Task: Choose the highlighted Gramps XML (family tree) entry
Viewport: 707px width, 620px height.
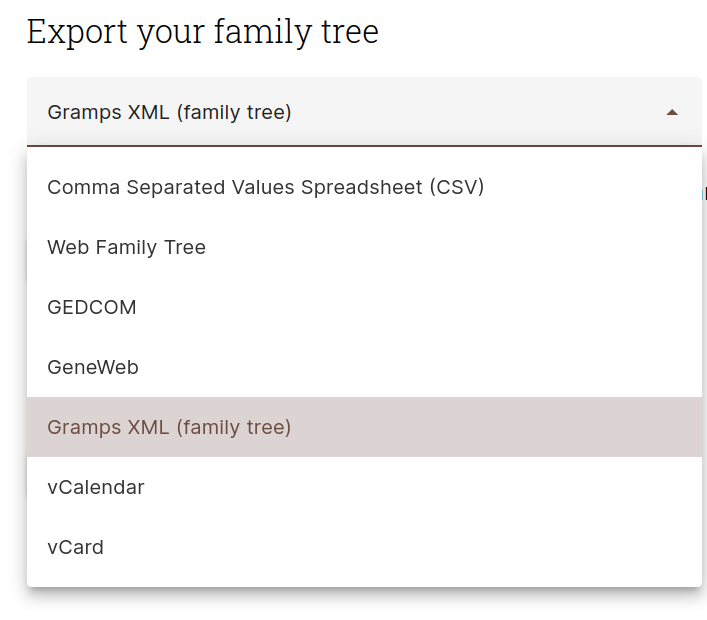Action: point(364,427)
